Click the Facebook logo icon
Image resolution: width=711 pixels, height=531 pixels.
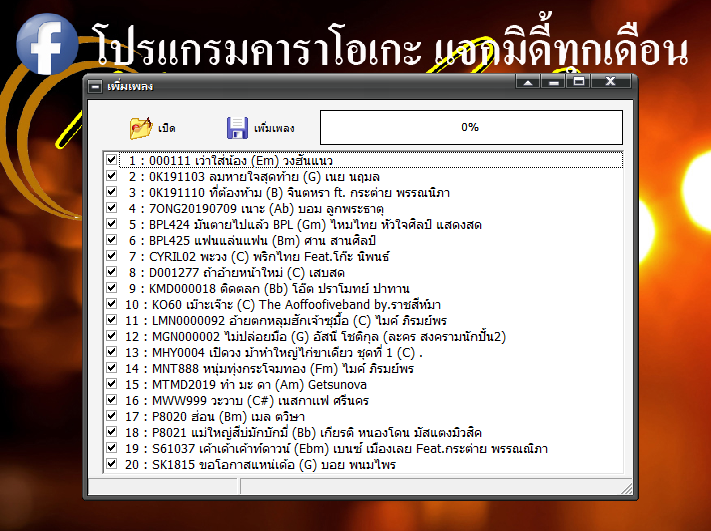(47, 44)
